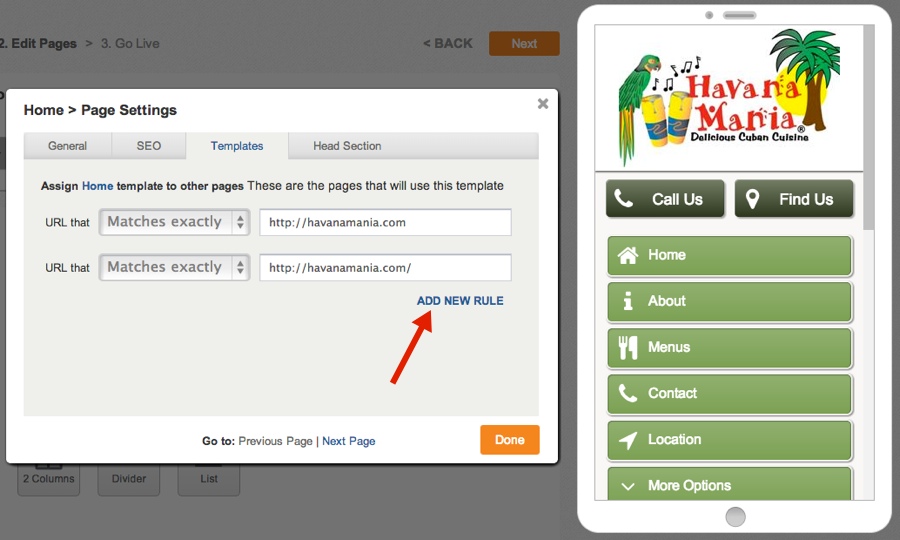Click the 3. Go Live breadcrumb step
The width and height of the screenshot is (900, 540).
point(130,44)
